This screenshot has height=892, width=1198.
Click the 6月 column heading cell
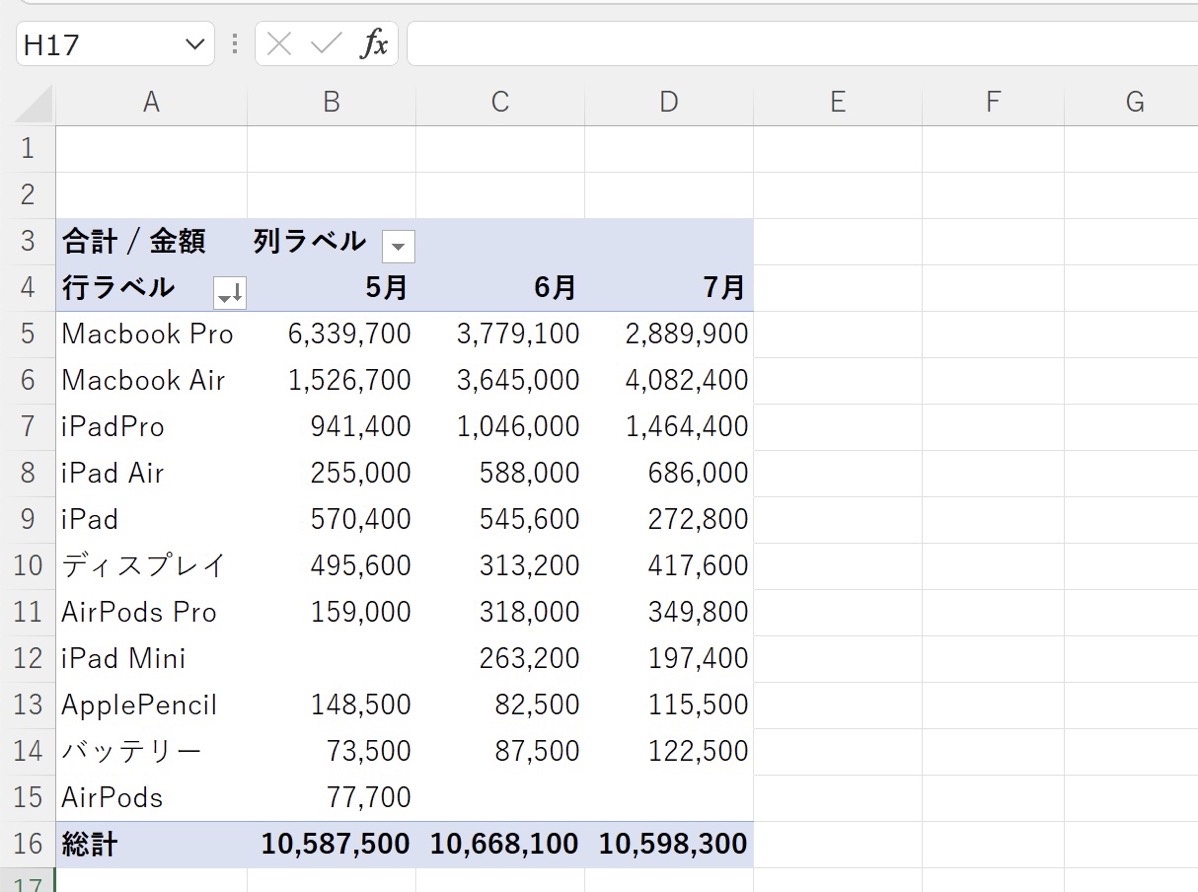coord(500,288)
